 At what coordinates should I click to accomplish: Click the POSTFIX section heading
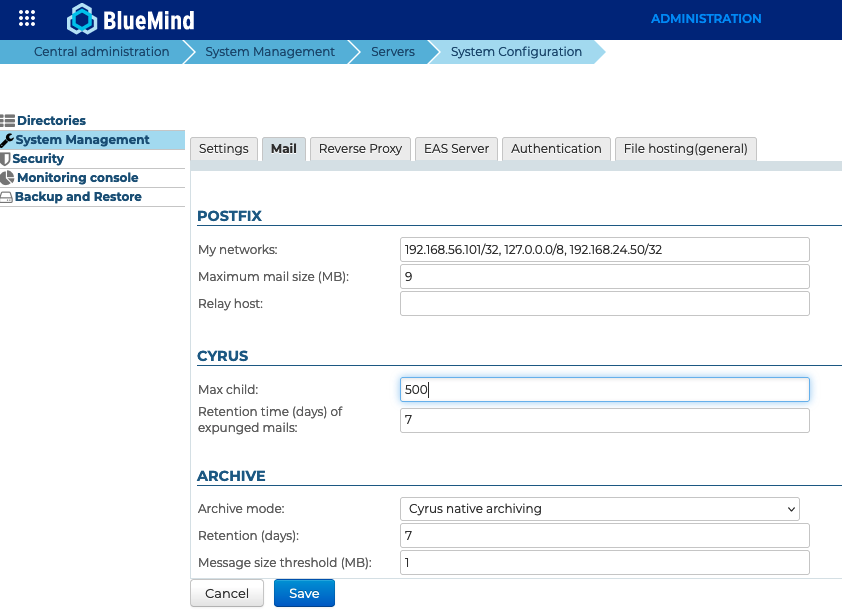click(229, 216)
